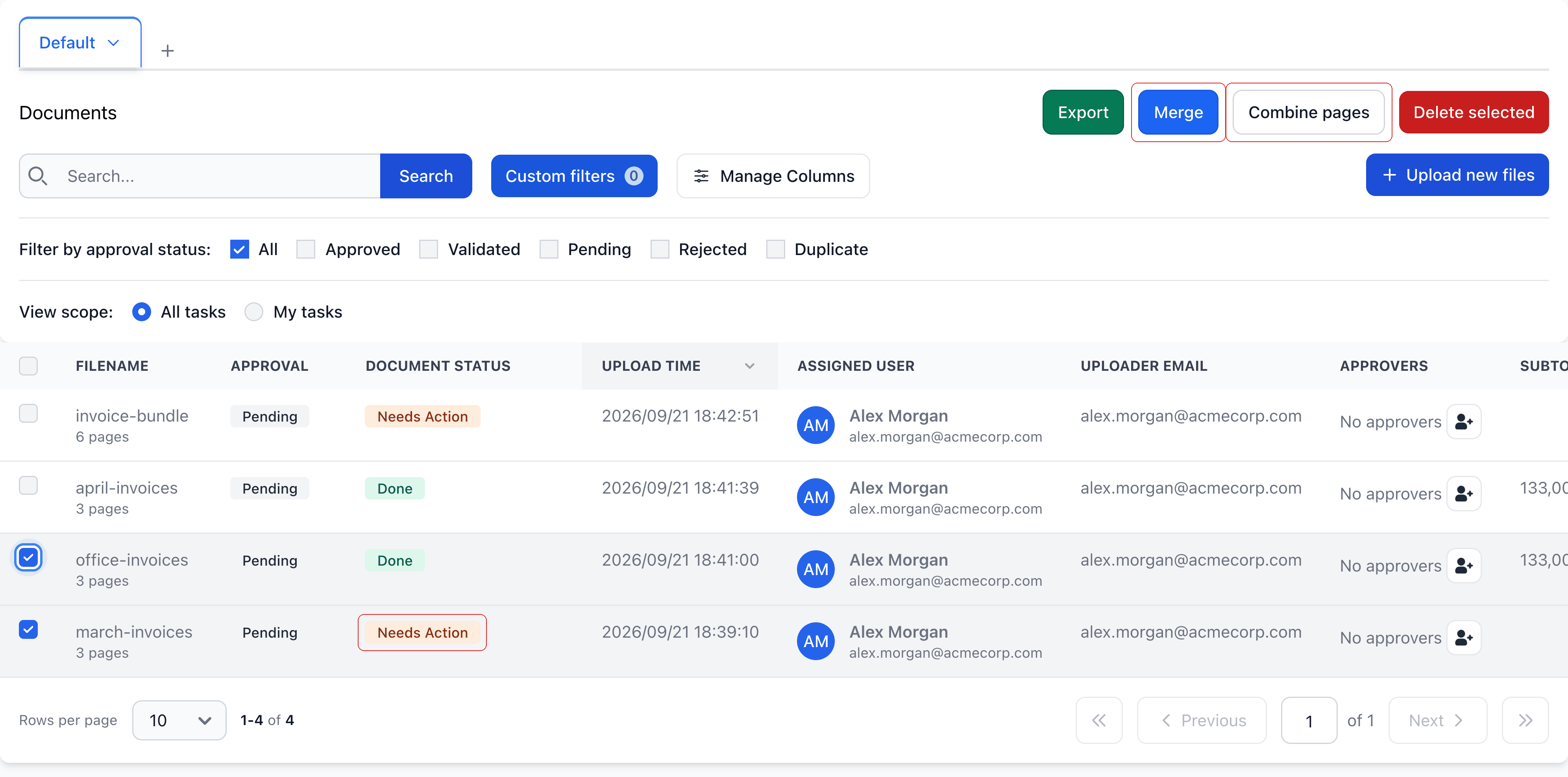Go to first page with double-left arrows
The image size is (1568, 777).
pos(1099,720)
